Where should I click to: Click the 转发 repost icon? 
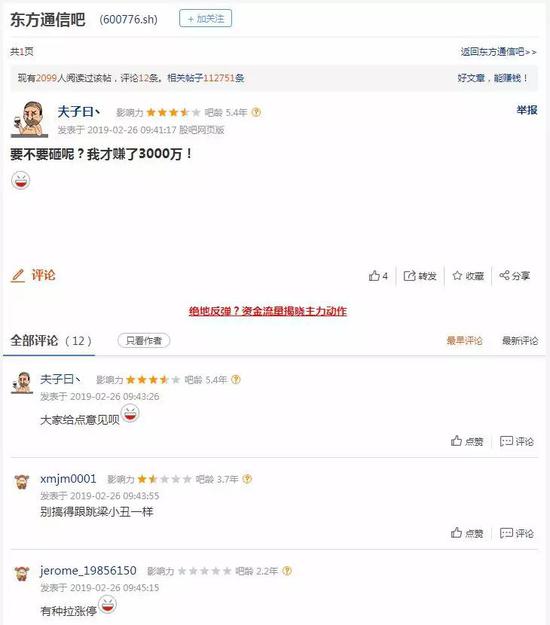point(420,275)
